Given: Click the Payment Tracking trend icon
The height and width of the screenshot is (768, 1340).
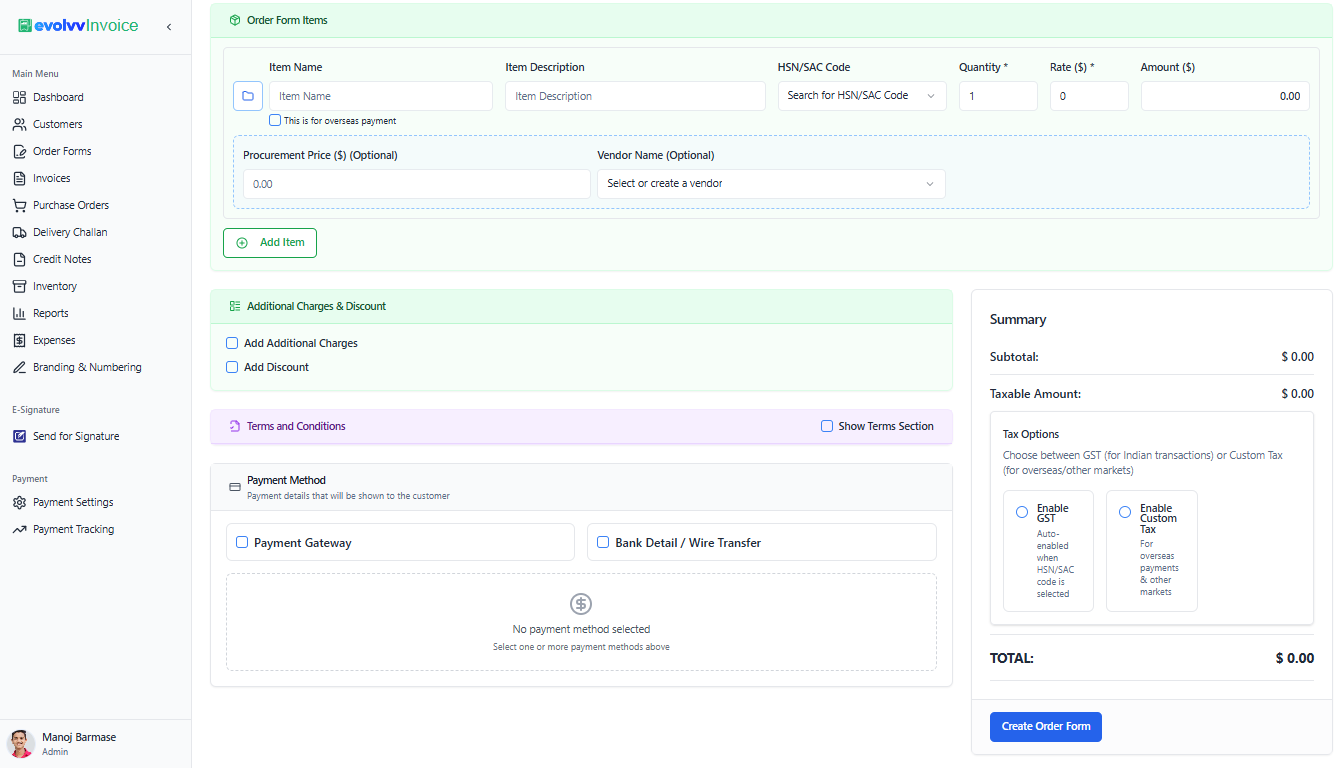Looking at the screenshot, I should 19,529.
